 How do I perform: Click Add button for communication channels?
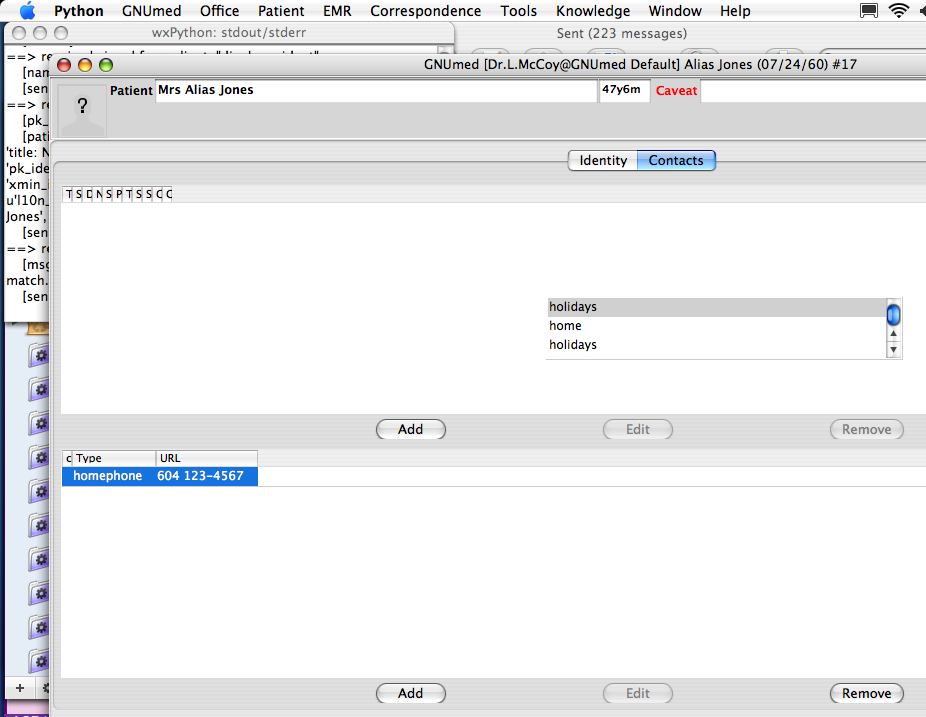pyautogui.click(x=410, y=693)
